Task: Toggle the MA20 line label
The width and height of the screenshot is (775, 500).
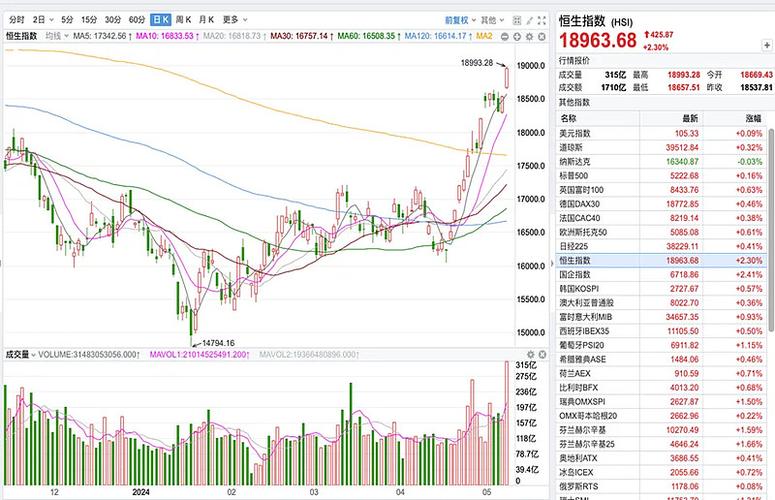Action: pyautogui.click(x=235, y=36)
